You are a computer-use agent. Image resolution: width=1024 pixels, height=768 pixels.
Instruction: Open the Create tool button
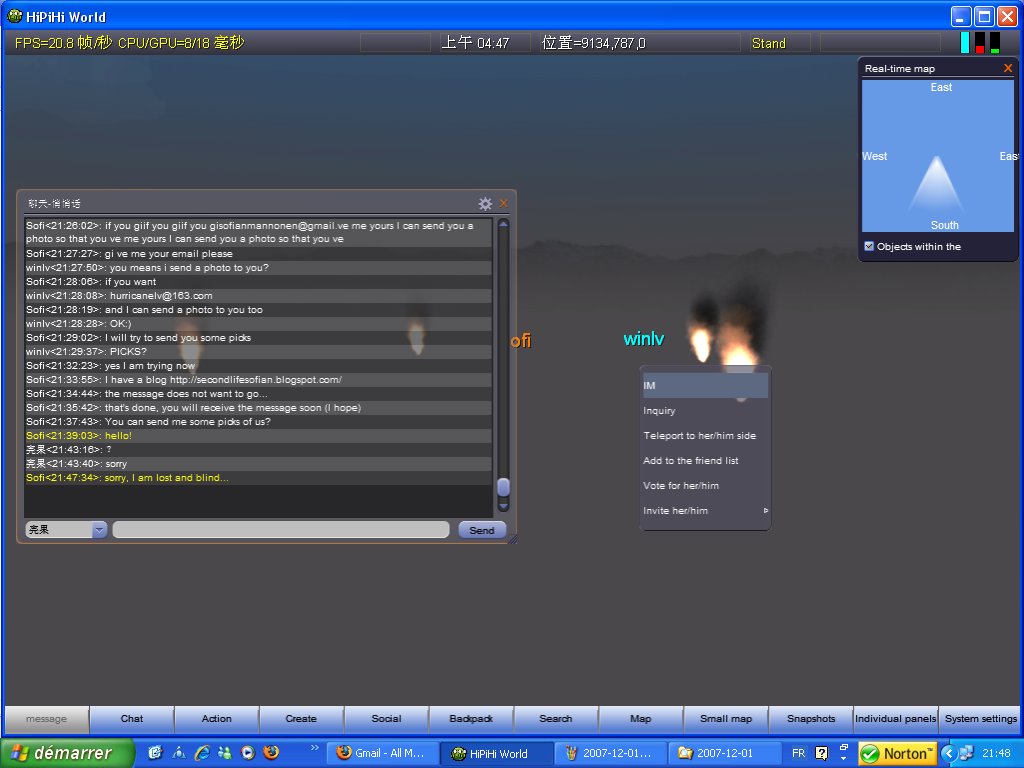pos(302,719)
